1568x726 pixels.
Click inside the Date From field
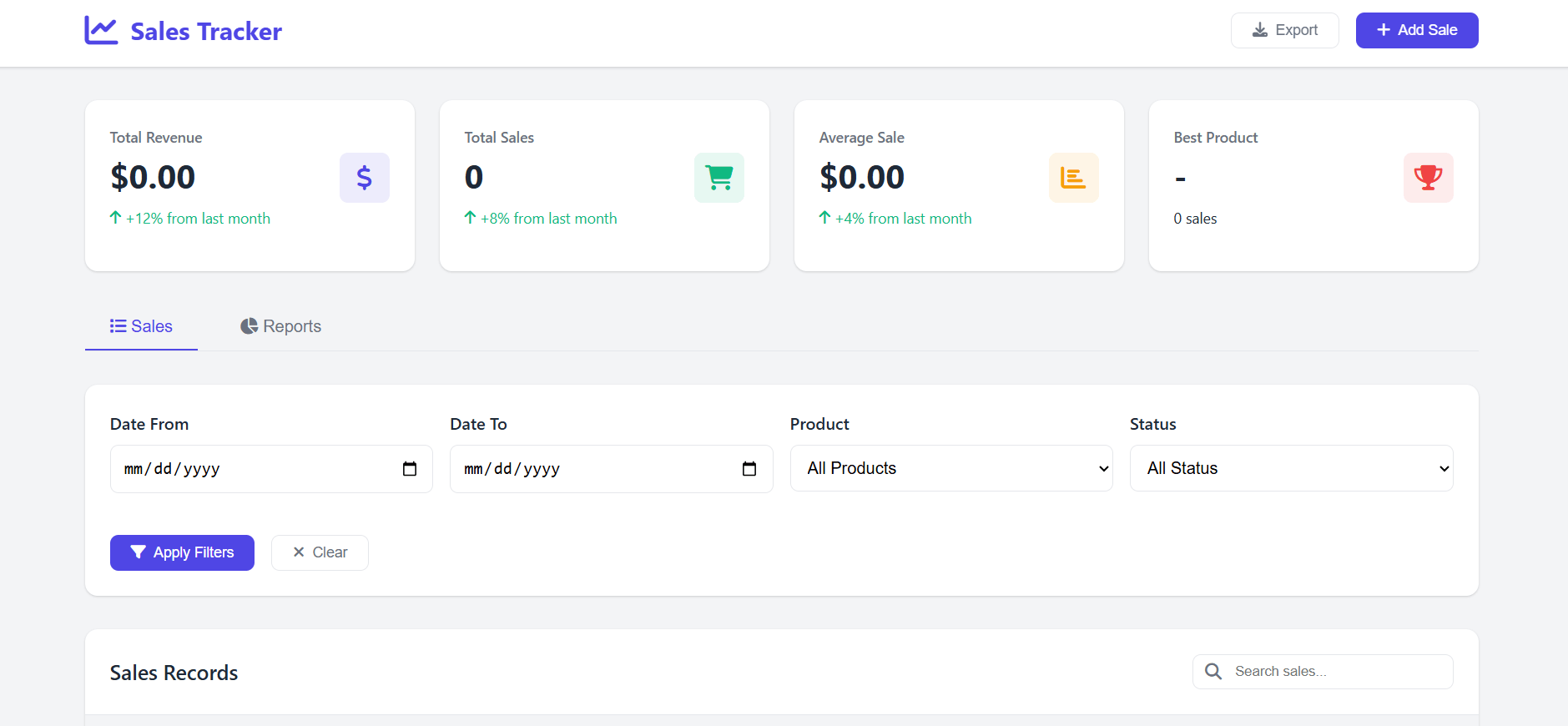coord(250,469)
